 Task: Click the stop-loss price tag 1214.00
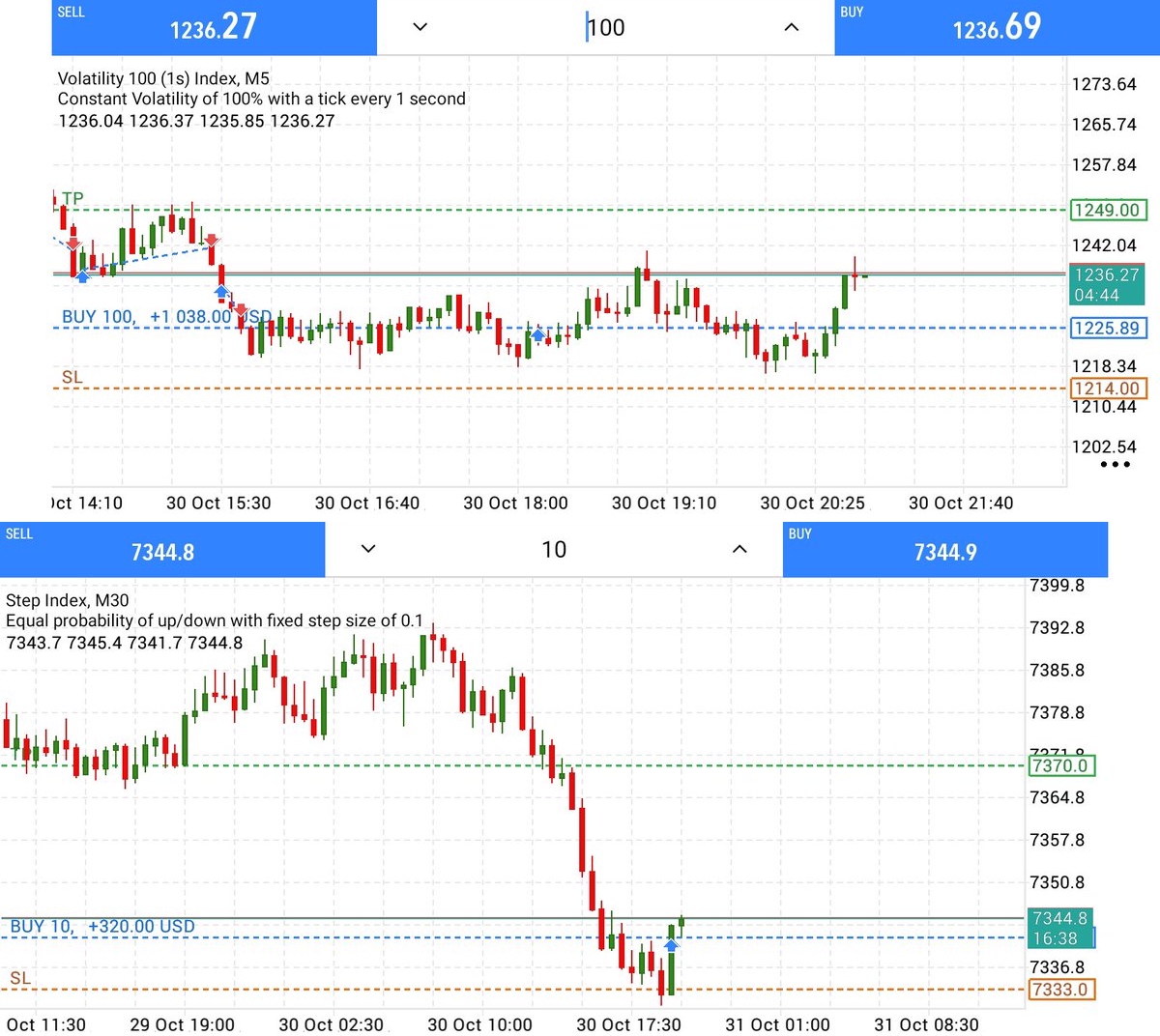[1108, 388]
